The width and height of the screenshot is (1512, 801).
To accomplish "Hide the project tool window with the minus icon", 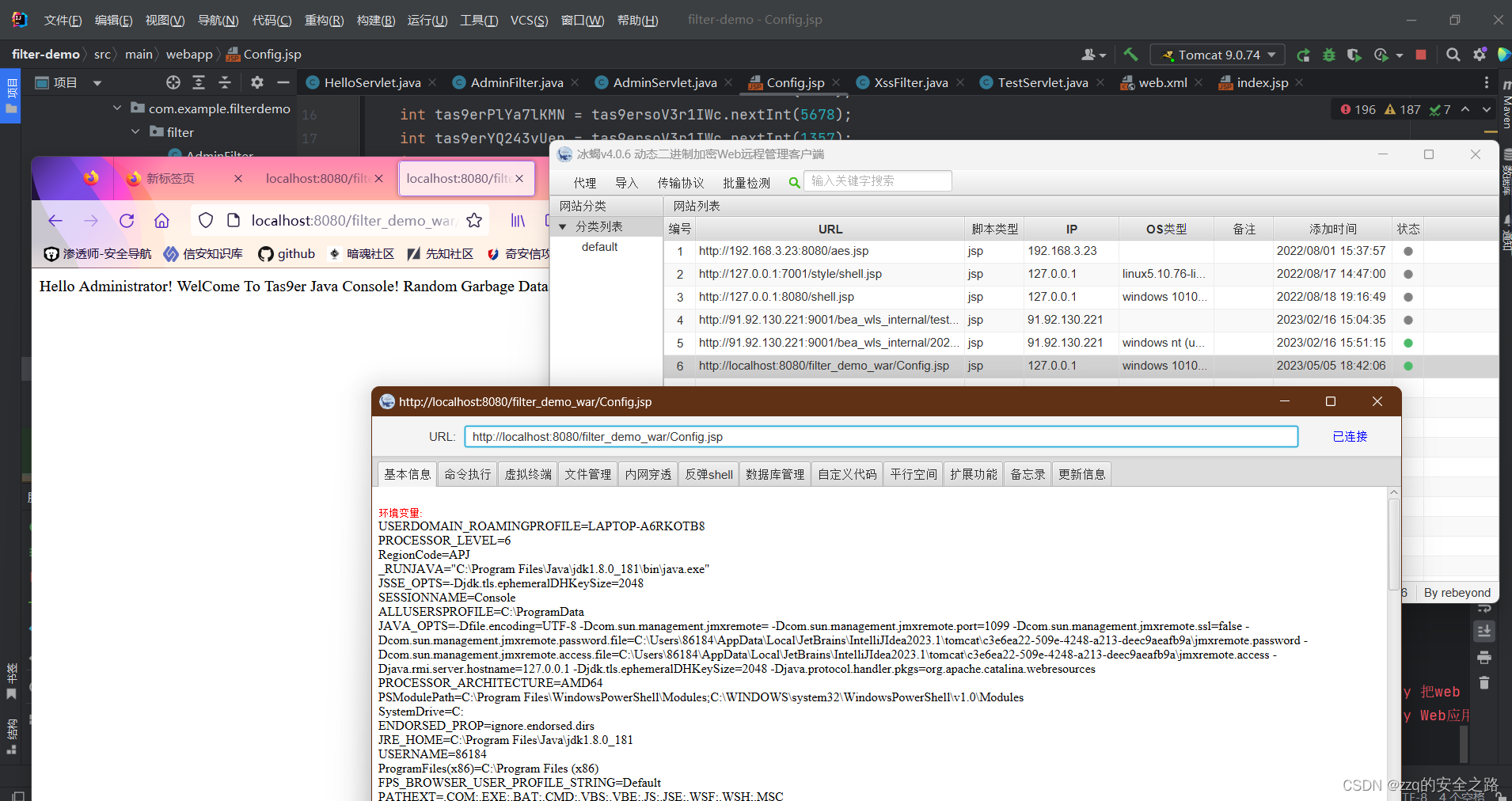I will pos(283,82).
